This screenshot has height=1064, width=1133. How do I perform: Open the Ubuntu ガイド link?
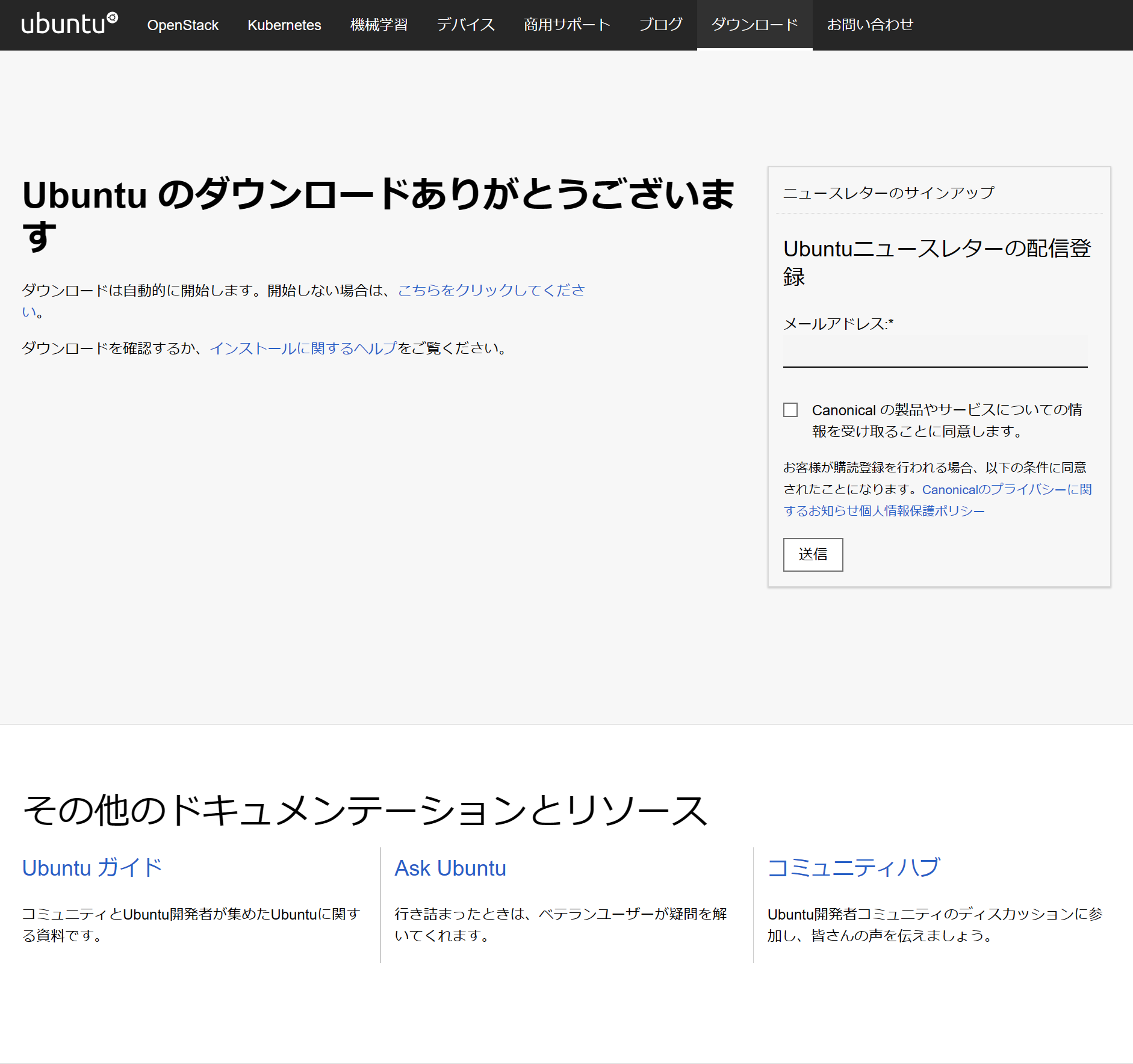[x=92, y=868]
